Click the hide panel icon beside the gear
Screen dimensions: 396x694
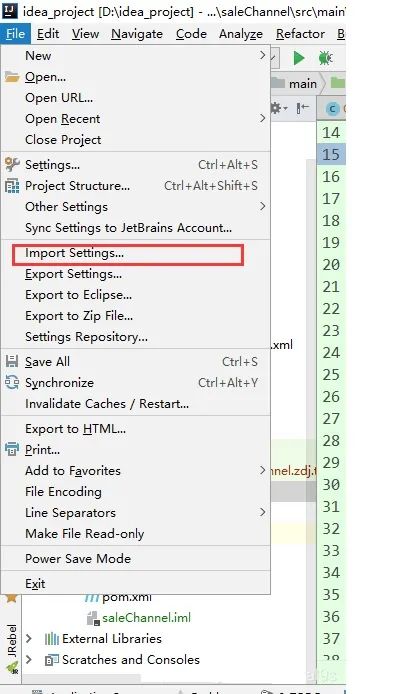304,108
